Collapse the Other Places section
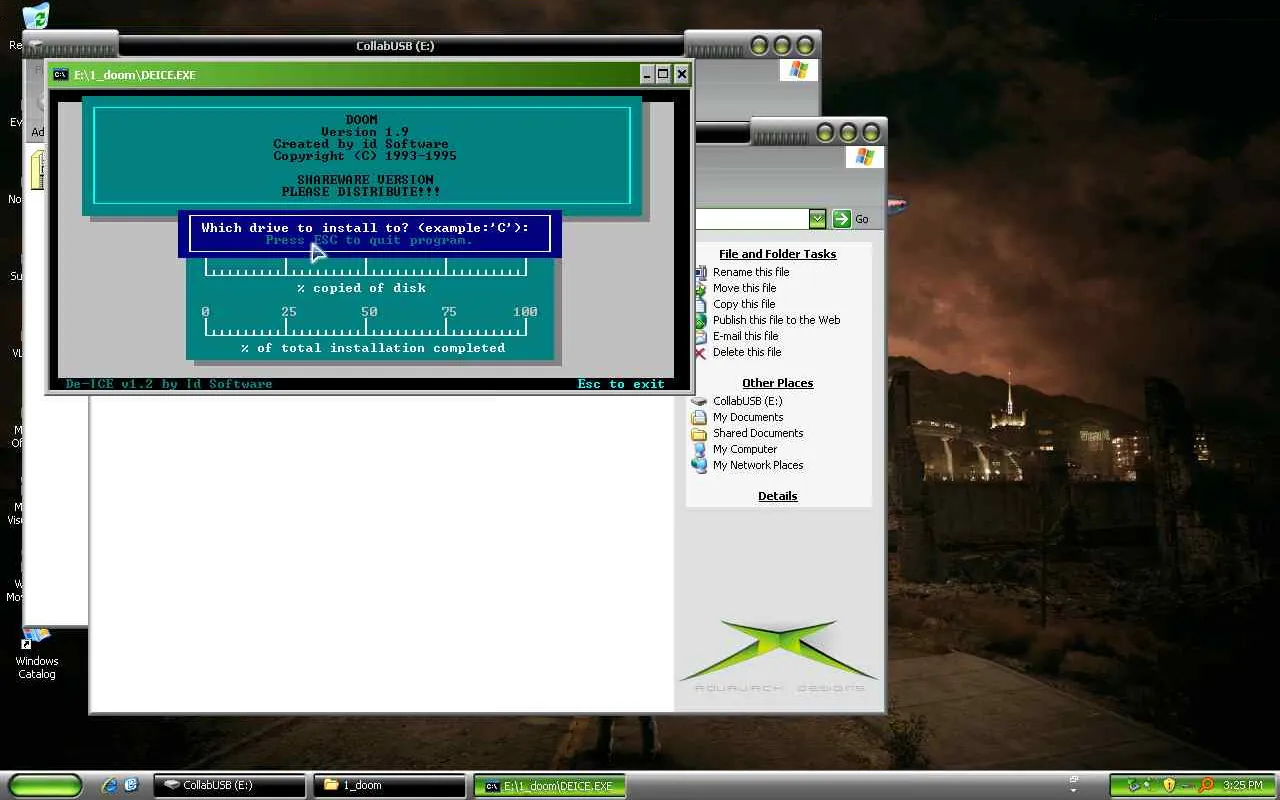This screenshot has height=800, width=1280. [777, 383]
